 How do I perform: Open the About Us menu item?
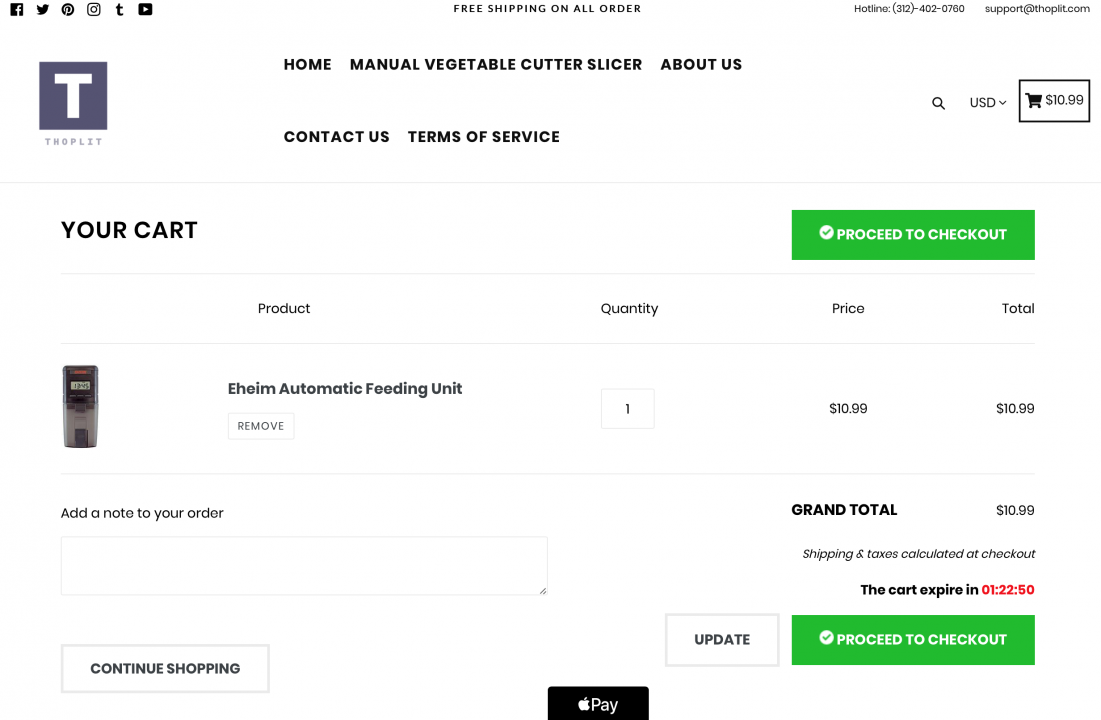coord(701,65)
